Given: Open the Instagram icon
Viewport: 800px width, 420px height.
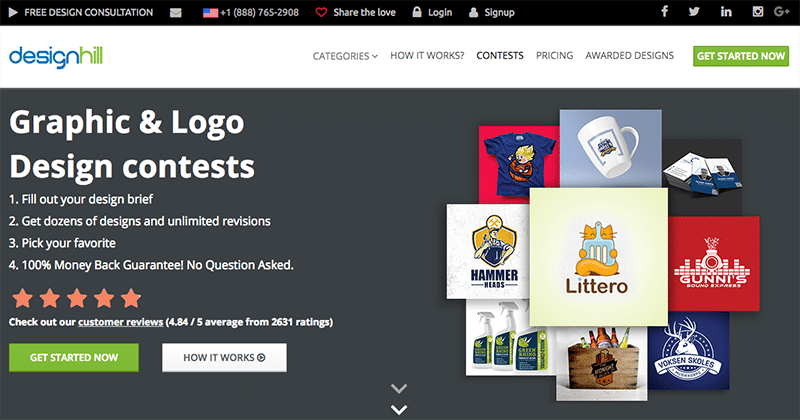Looking at the screenshot, I should click(x=758, y=11).
